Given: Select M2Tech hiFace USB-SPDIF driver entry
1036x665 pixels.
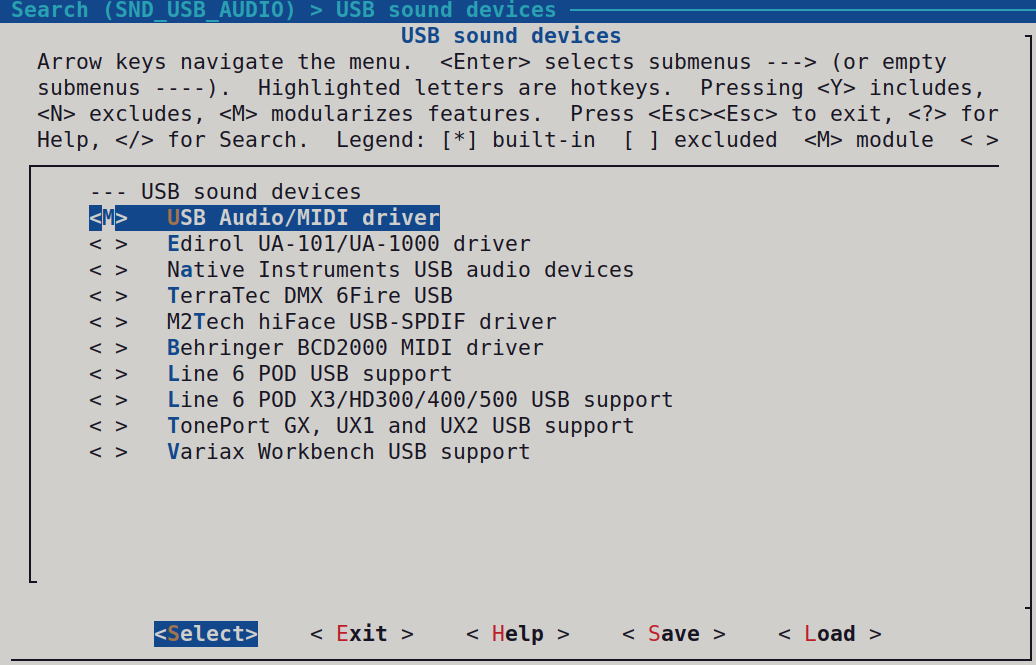Looking at the screenshot, I should [x=361, y=322].
